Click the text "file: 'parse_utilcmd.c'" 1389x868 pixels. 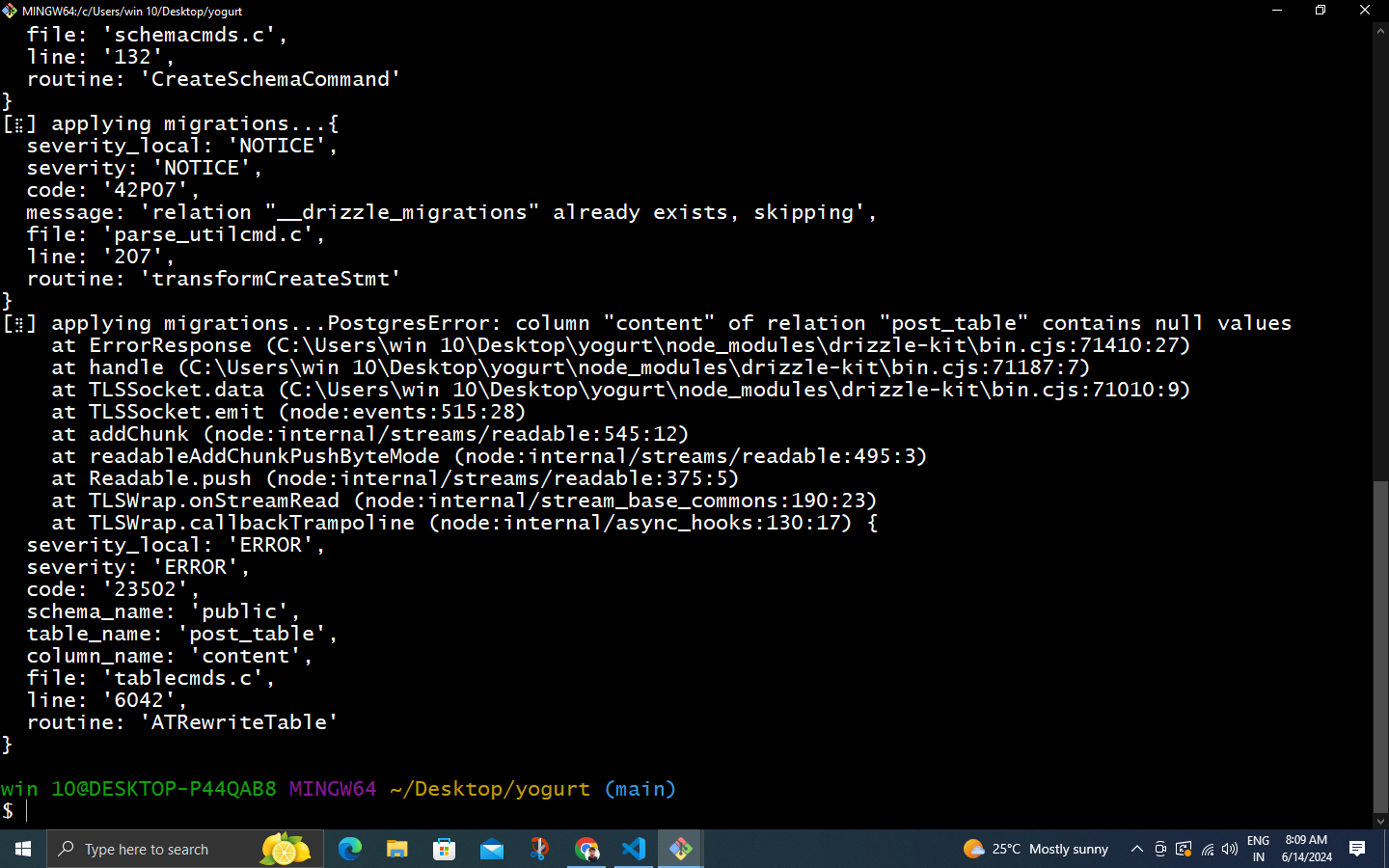coord(176,234)
